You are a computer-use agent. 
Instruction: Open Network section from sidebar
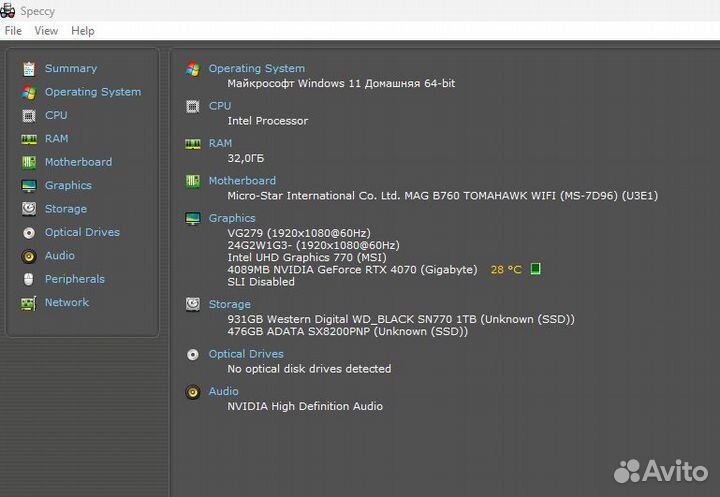pos(67,302)
